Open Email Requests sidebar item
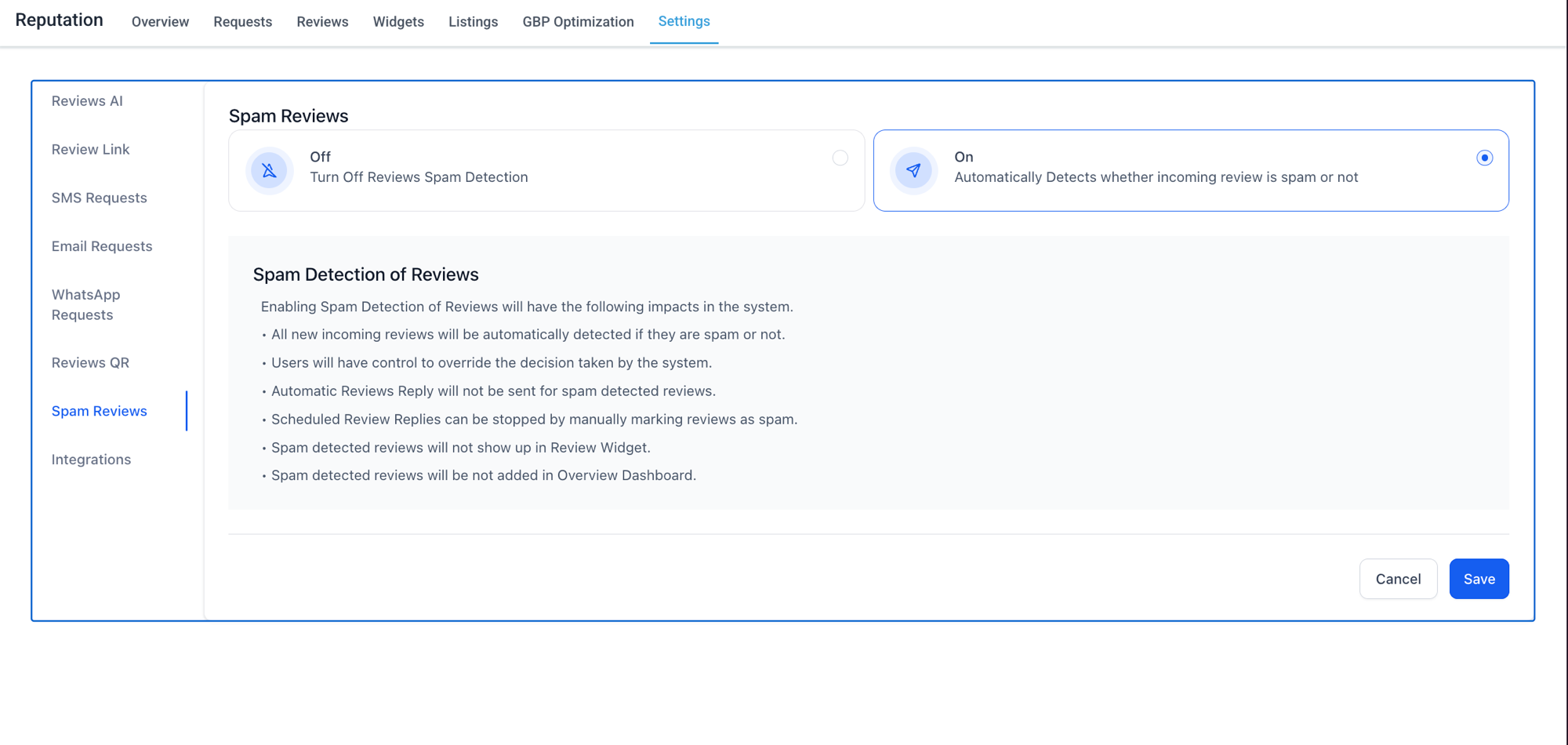 [x=102, y=246]
